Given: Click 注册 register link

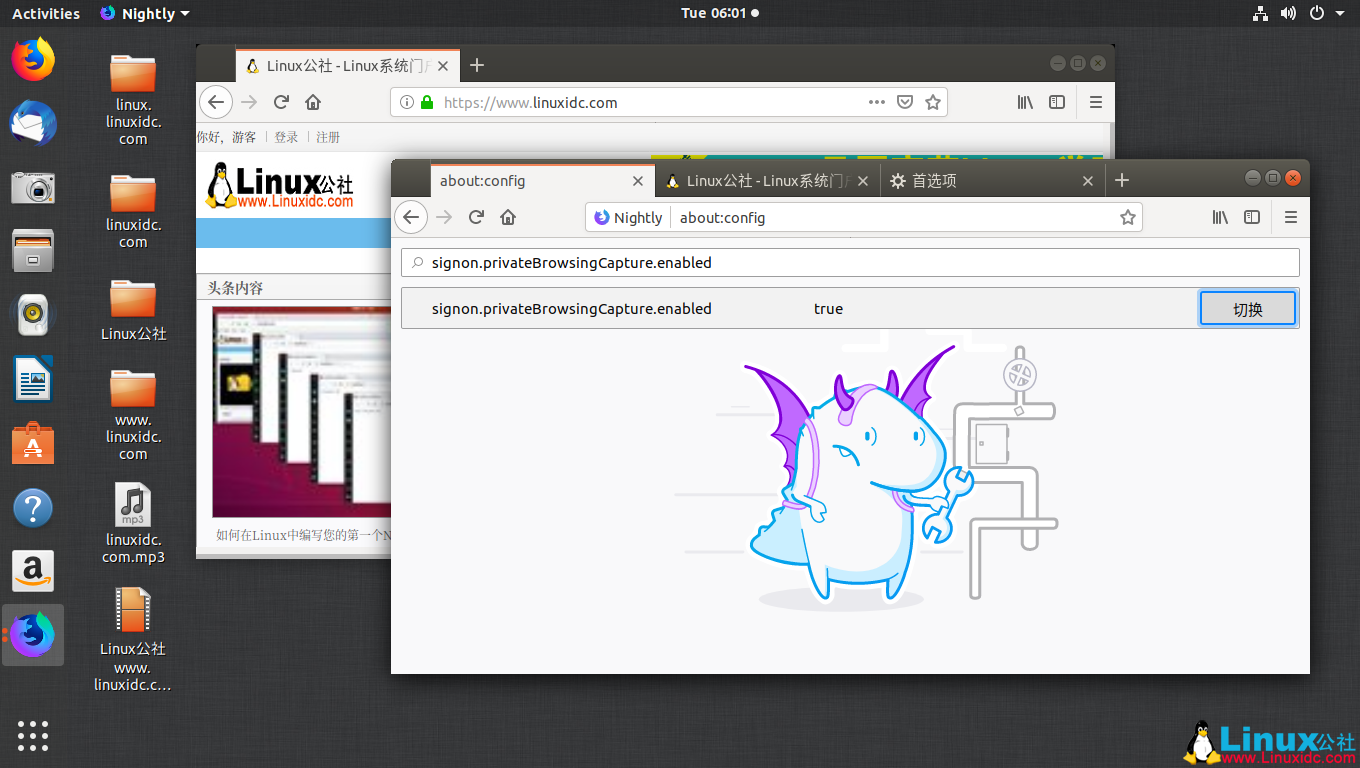Looking at the screenshot, I should pyautogui.click(x=328, y=137).
